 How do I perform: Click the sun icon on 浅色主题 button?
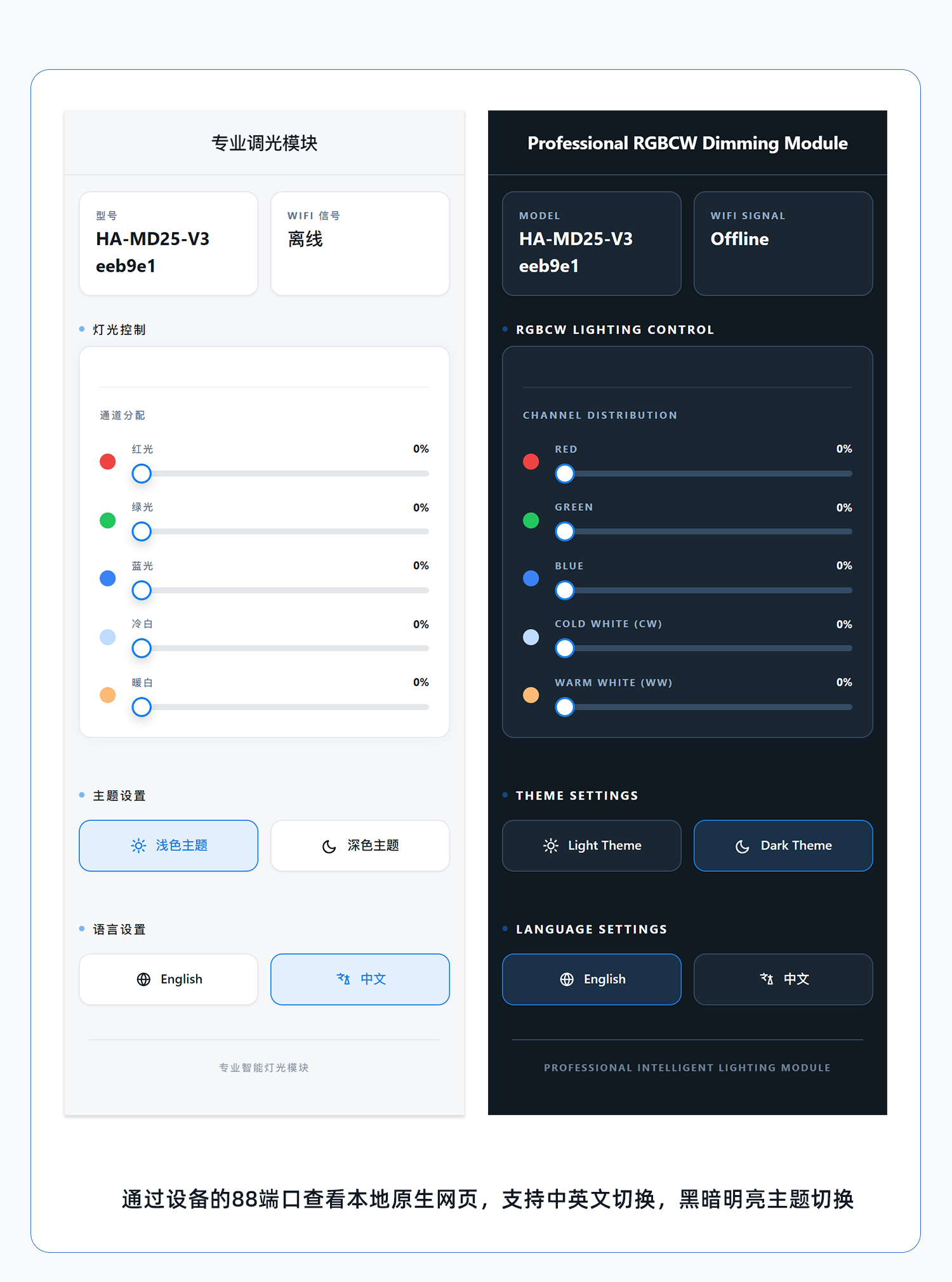coord(138,845)
